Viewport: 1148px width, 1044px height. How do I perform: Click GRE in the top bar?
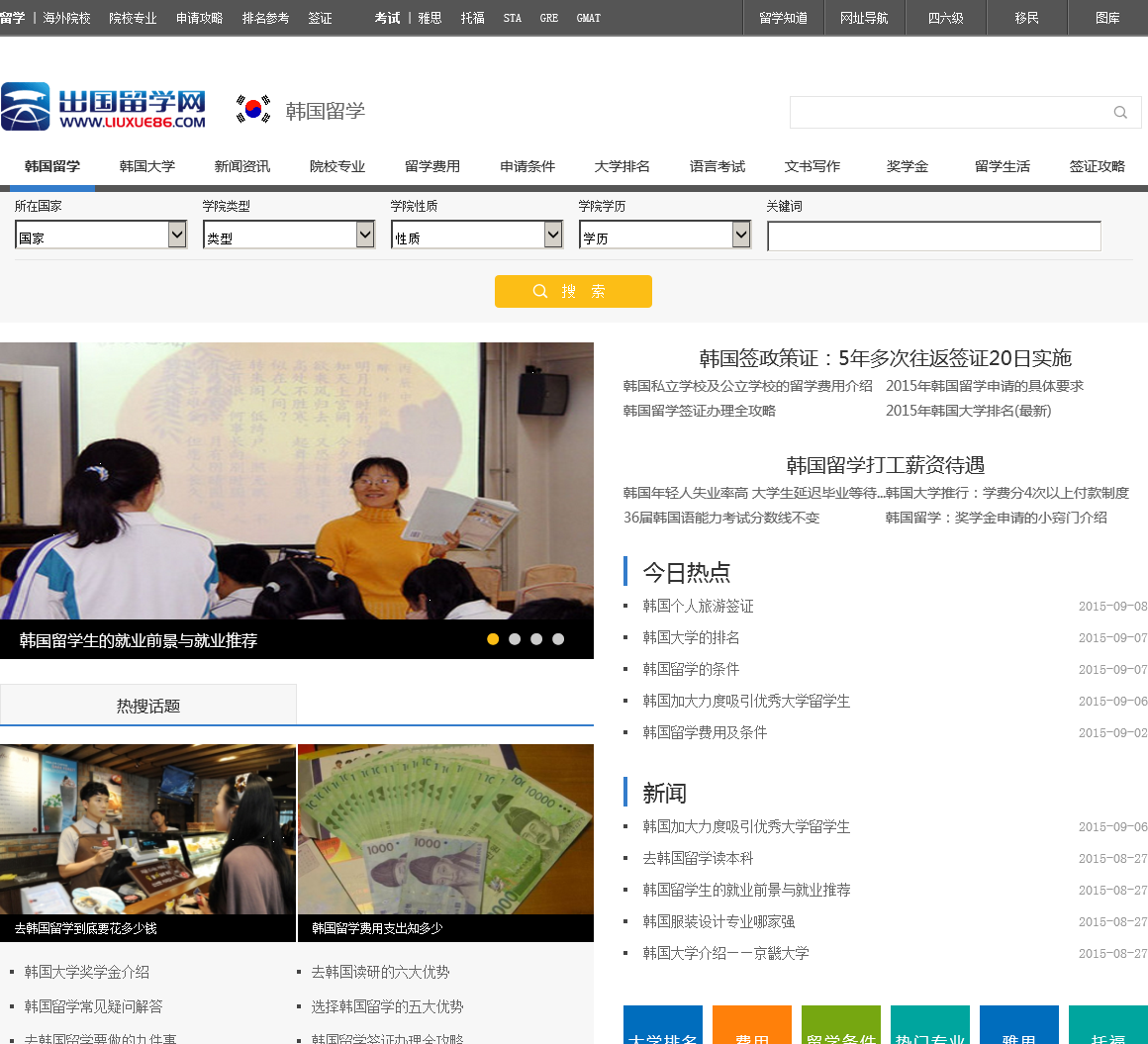tap(549, 18)
